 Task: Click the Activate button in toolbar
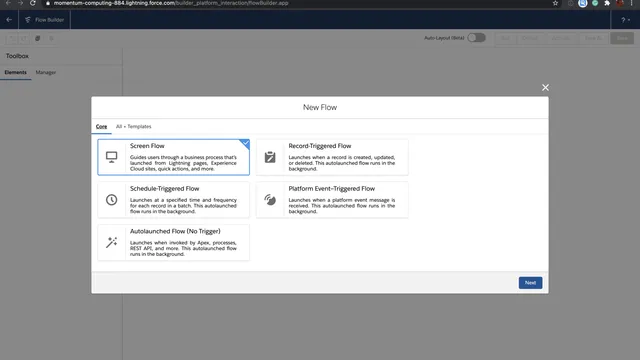561,38
